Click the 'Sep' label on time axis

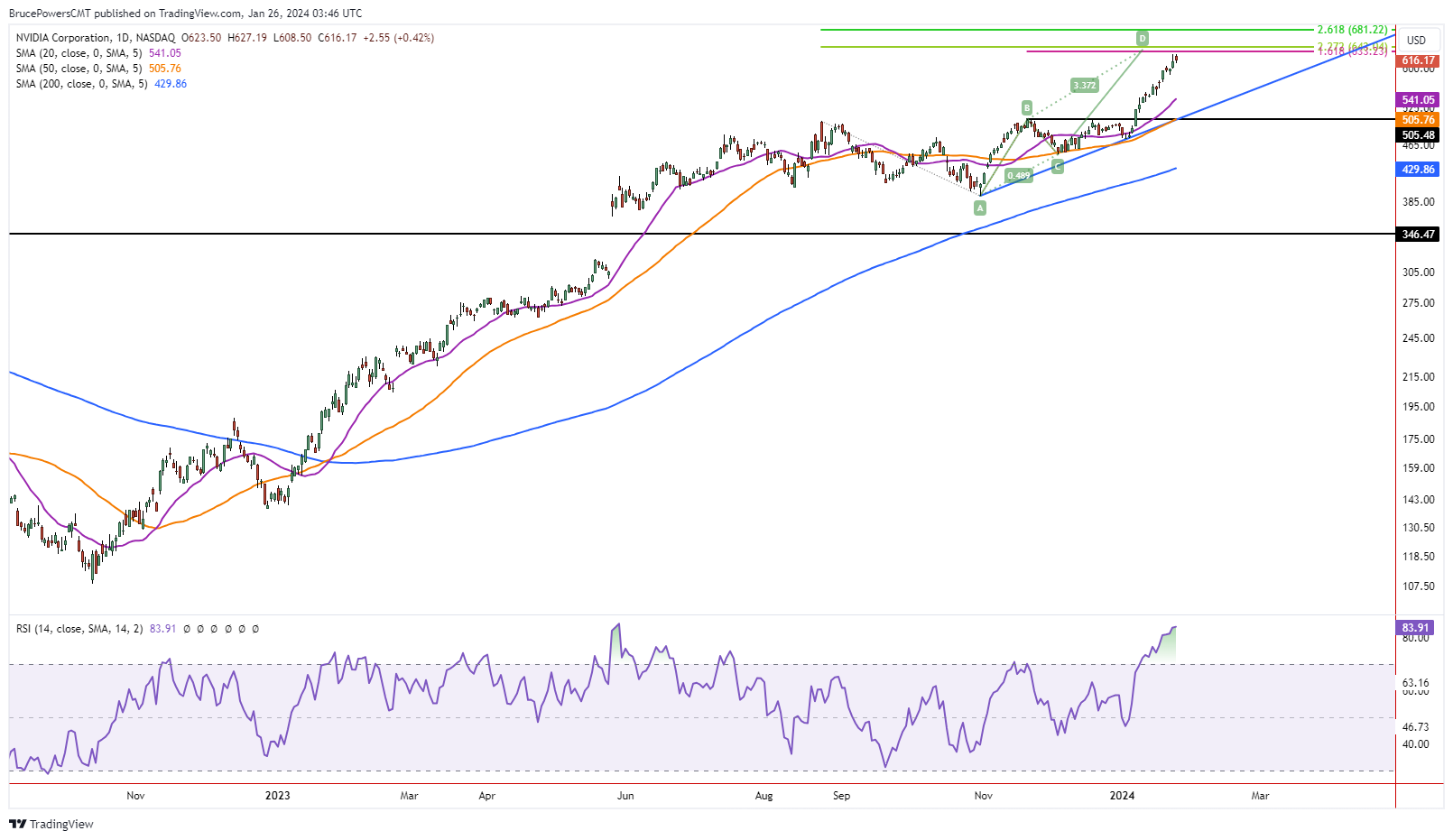[x=842, y=796]
